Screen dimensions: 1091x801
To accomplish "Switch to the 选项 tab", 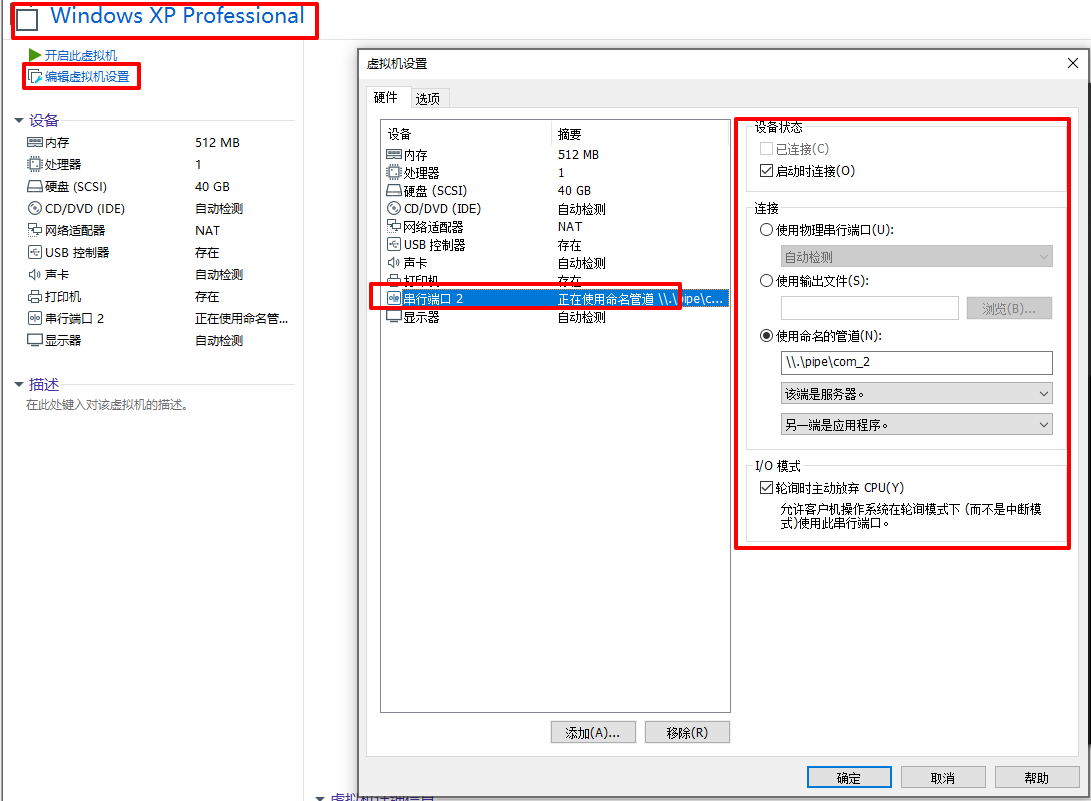I will point(428,99).
